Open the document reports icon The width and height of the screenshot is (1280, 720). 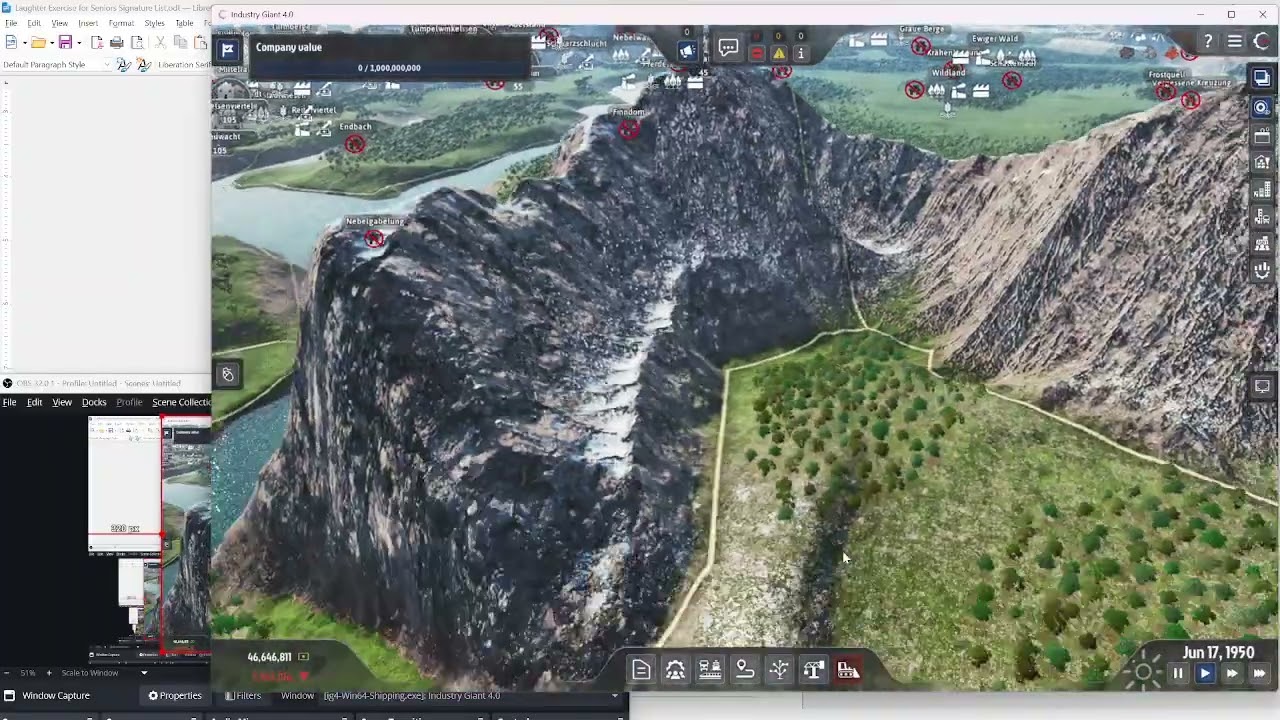(x=641, y=670)
